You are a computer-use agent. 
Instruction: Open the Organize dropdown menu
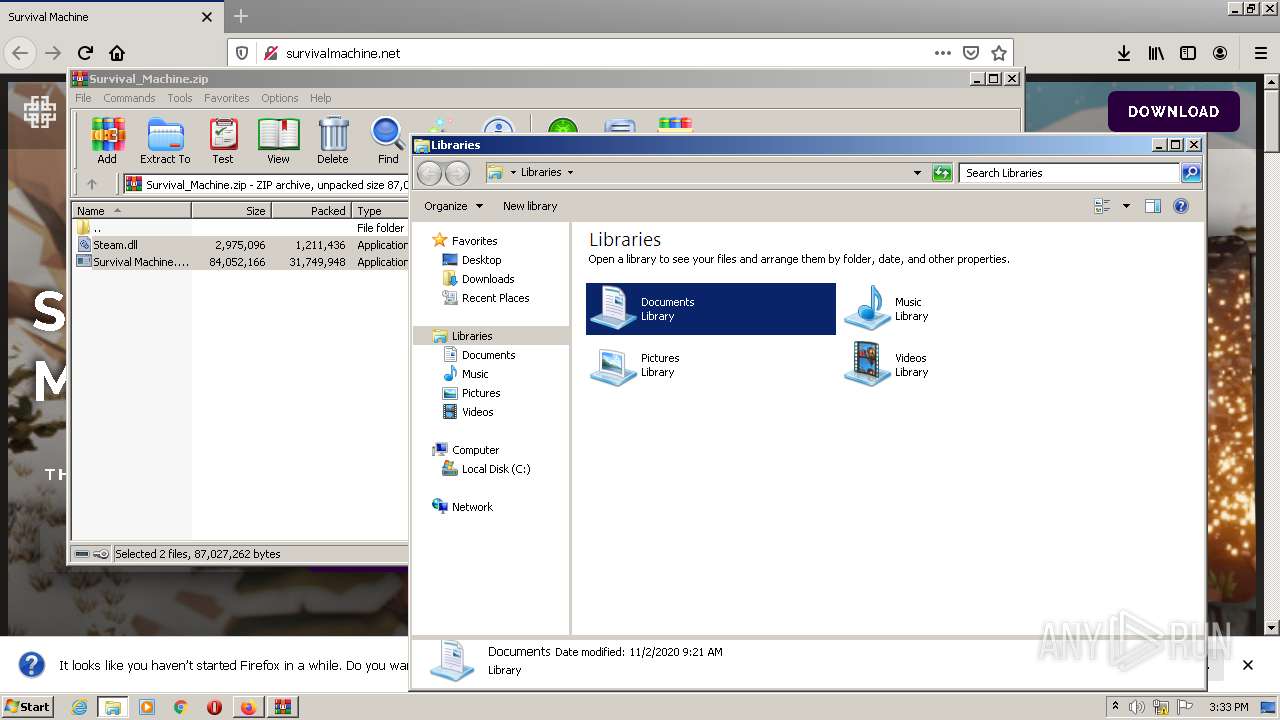453,206
